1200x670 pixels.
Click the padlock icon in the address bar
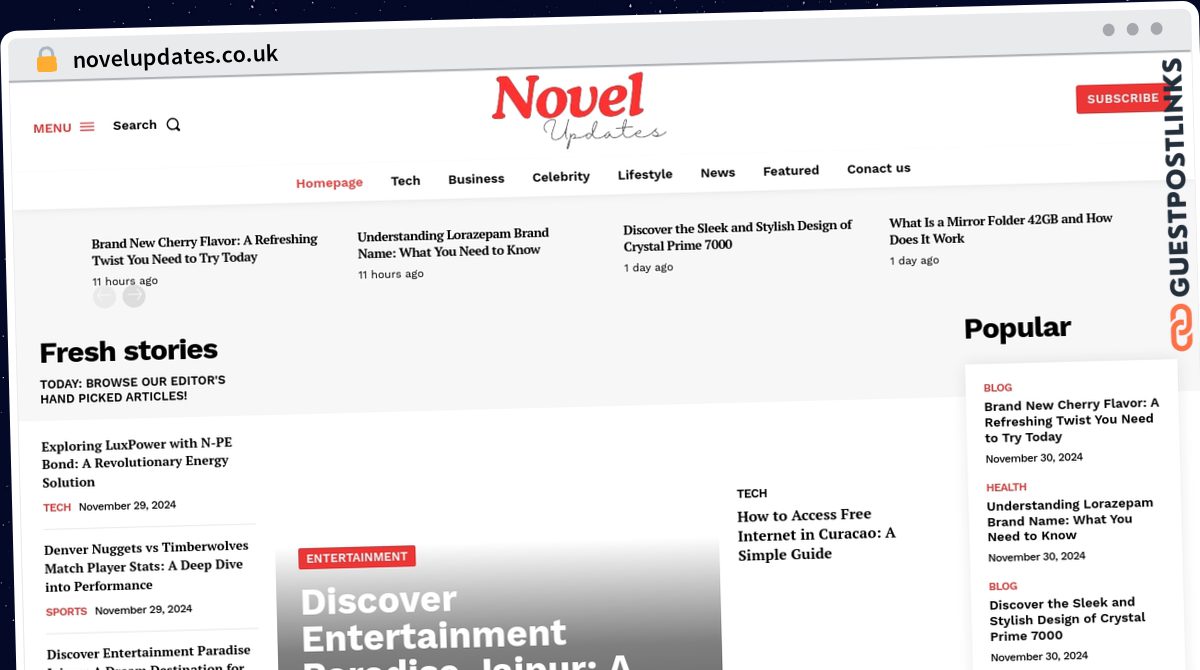click(x=46, y=59)
